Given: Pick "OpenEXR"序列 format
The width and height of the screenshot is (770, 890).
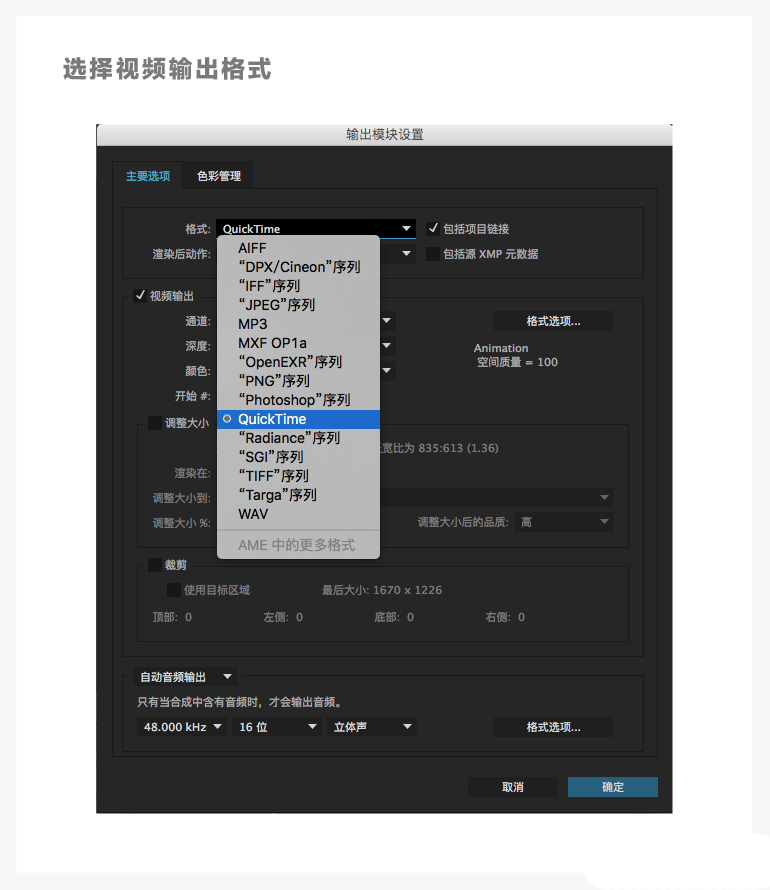Looking at the screenshot, I should (298, 362).
